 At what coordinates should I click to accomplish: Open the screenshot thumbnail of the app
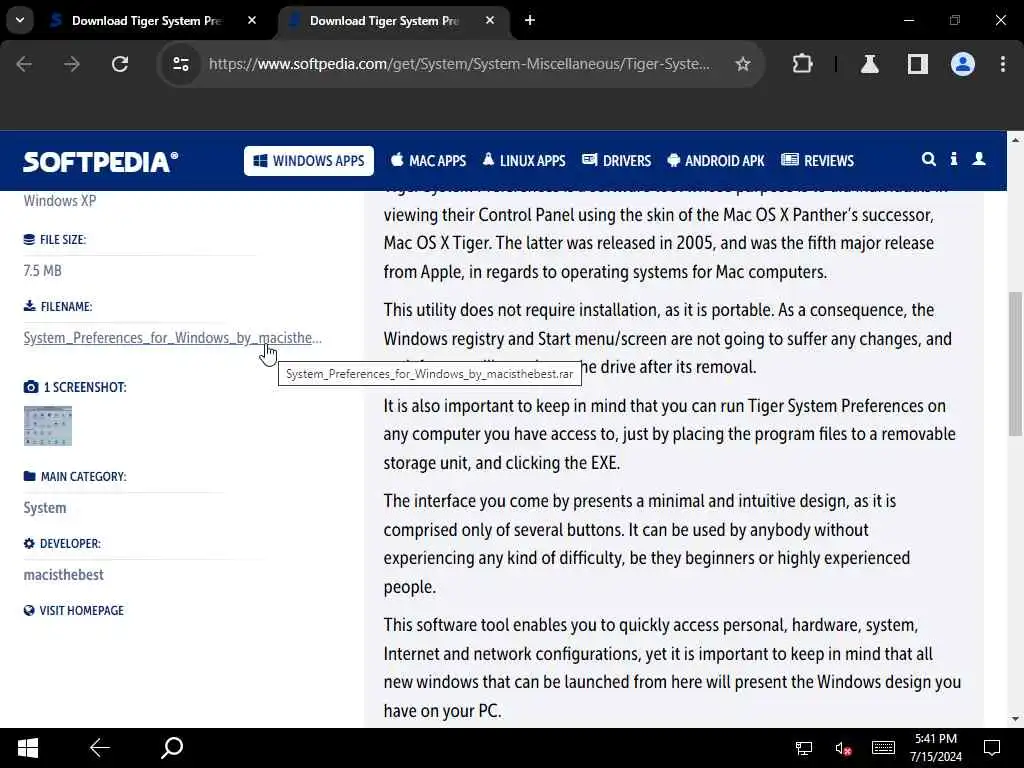pos(48,426)
